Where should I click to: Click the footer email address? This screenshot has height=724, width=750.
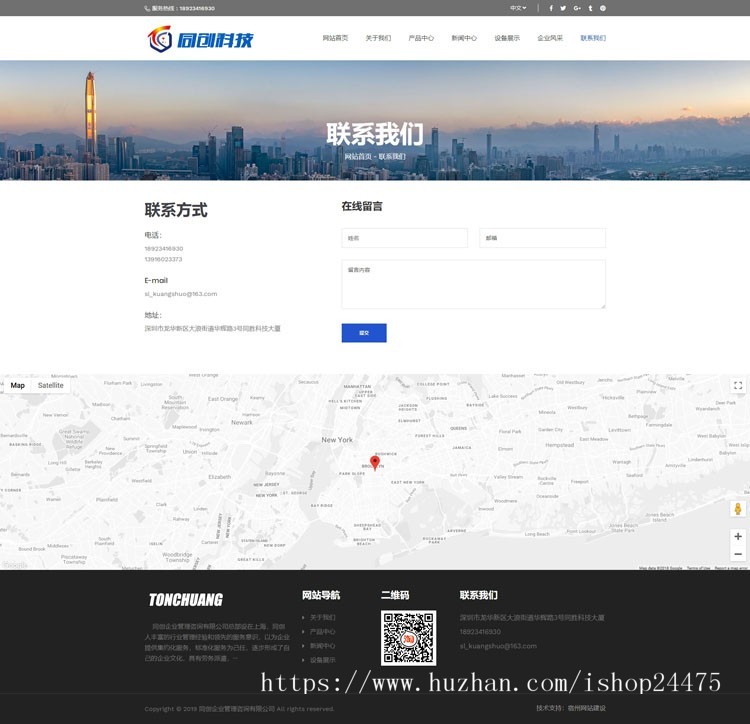[498, 646]
